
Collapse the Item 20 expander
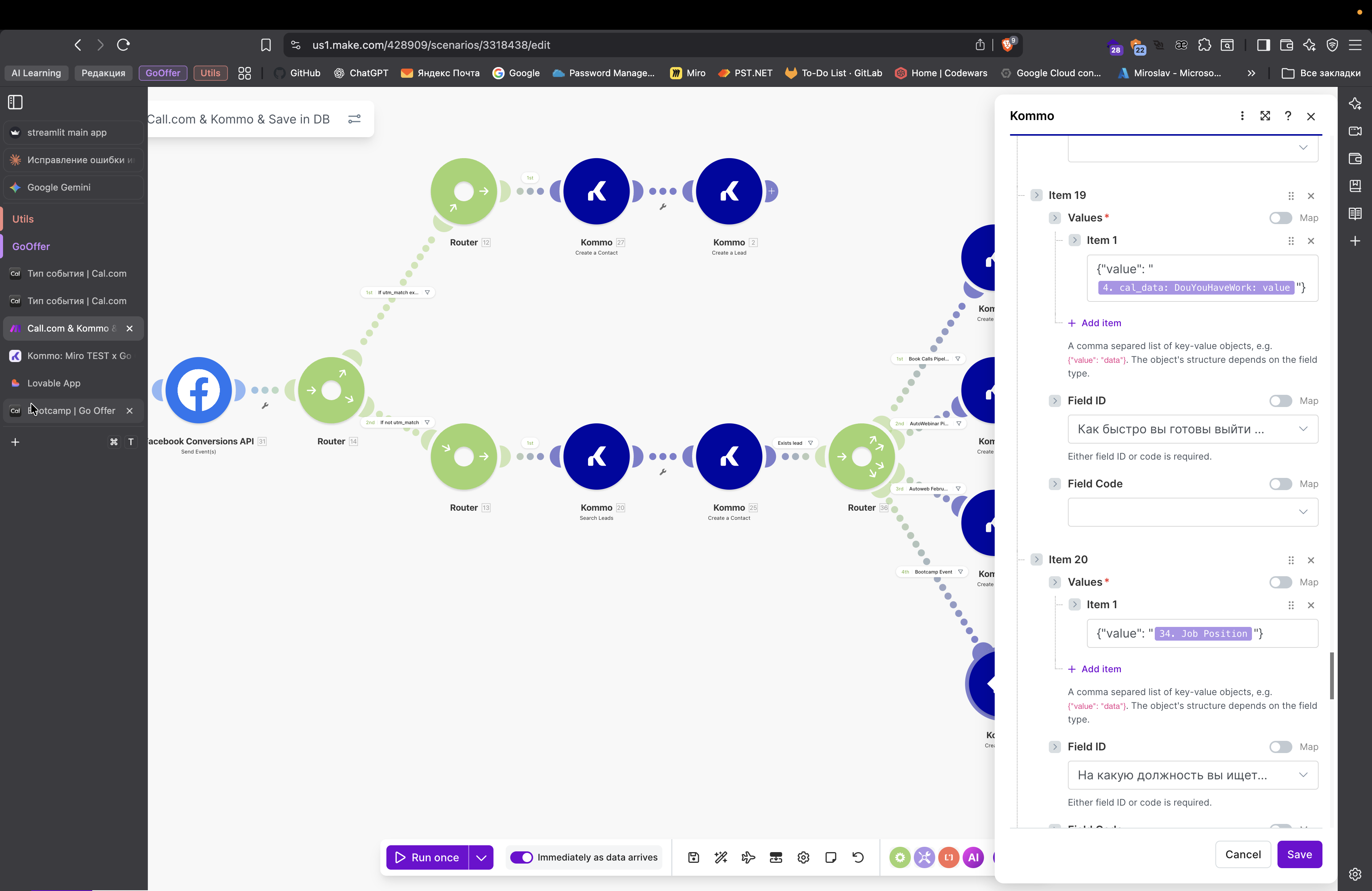(1037, 559)
